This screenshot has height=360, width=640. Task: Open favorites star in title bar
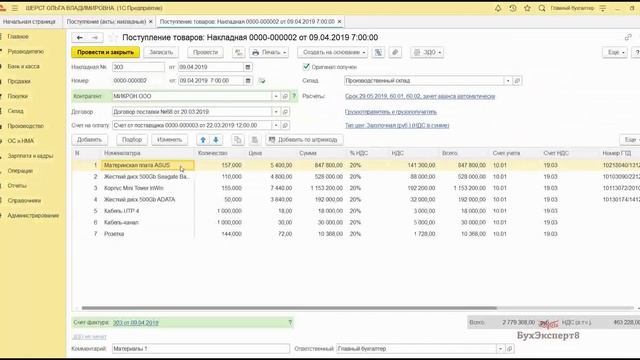point(527,8)
